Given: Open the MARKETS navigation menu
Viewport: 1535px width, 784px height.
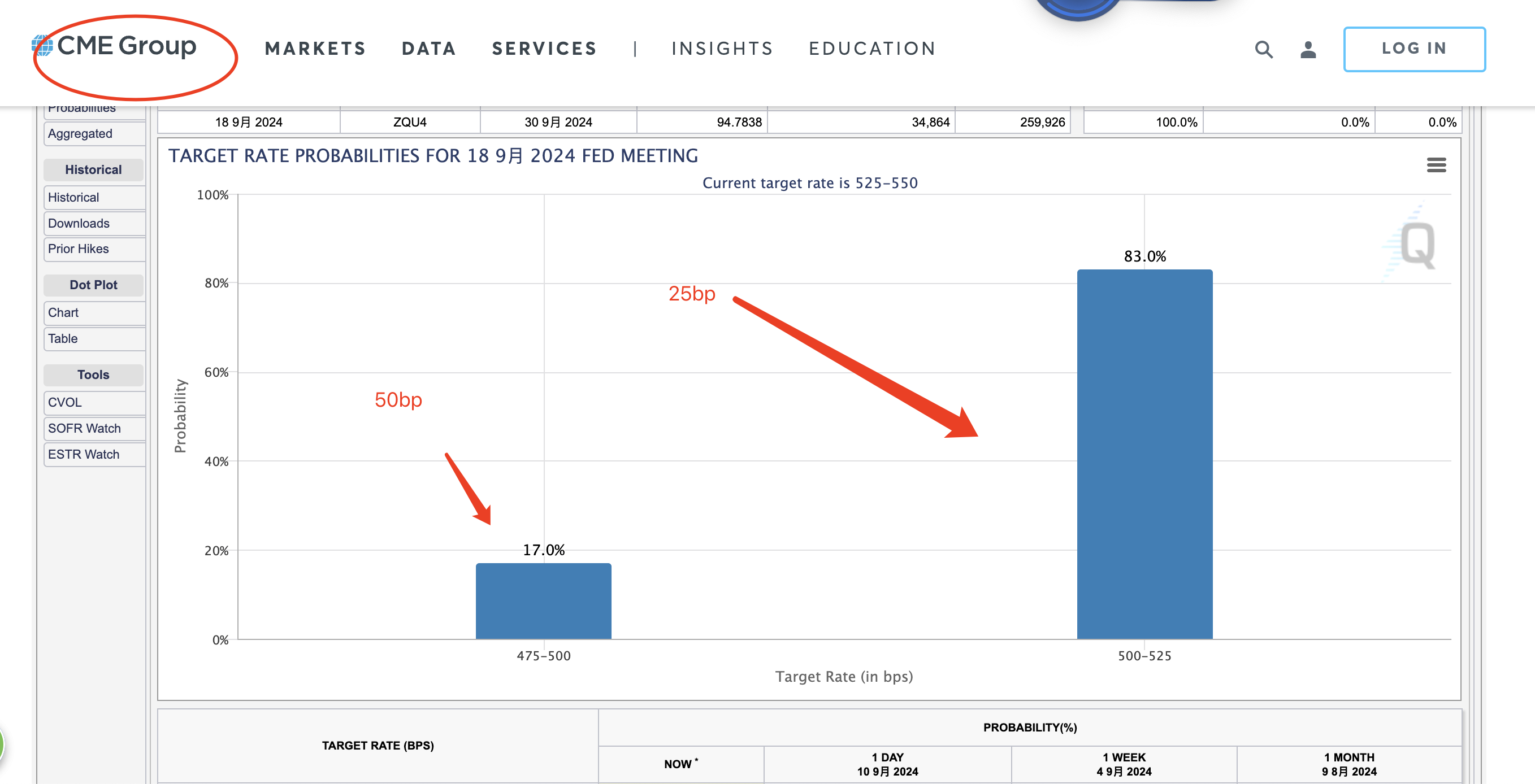Looking at the screenshot, I should [315, 48].
